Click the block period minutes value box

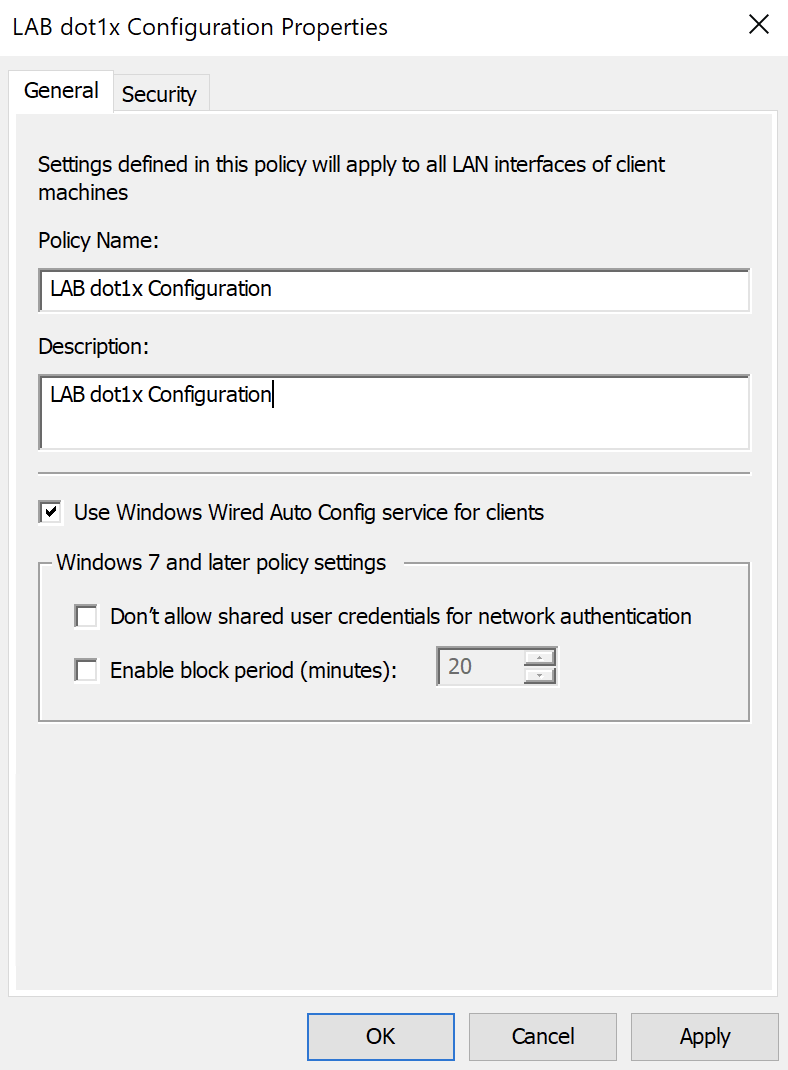(480, 667)
